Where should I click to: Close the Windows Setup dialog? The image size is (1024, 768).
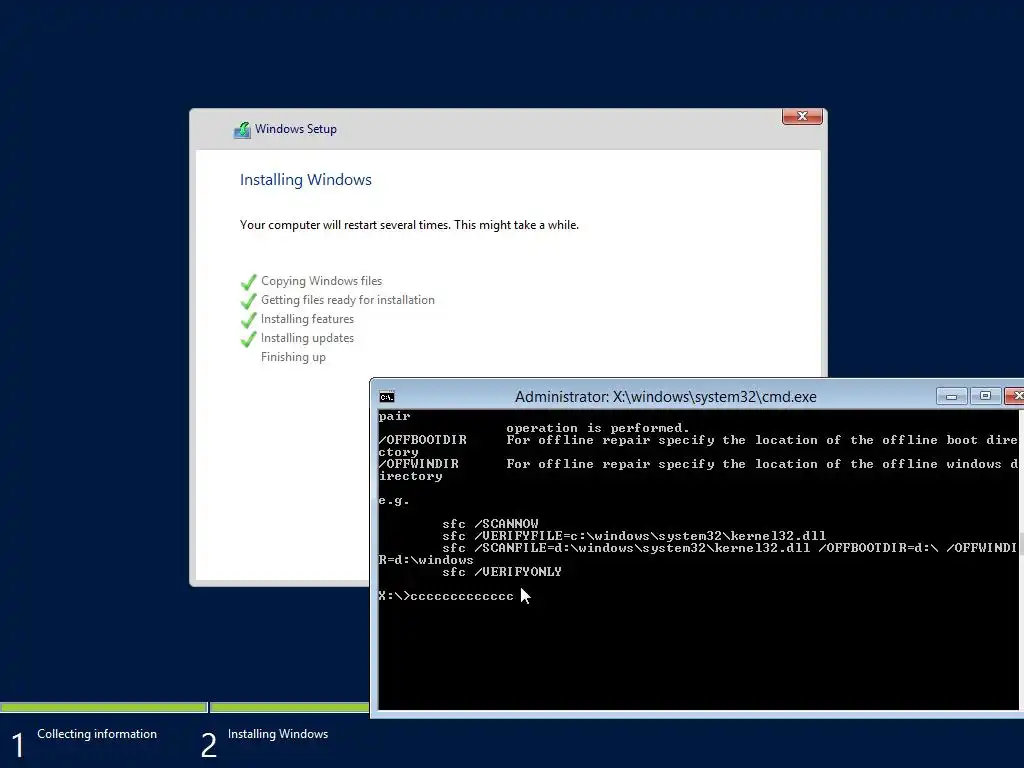point(802,116)
